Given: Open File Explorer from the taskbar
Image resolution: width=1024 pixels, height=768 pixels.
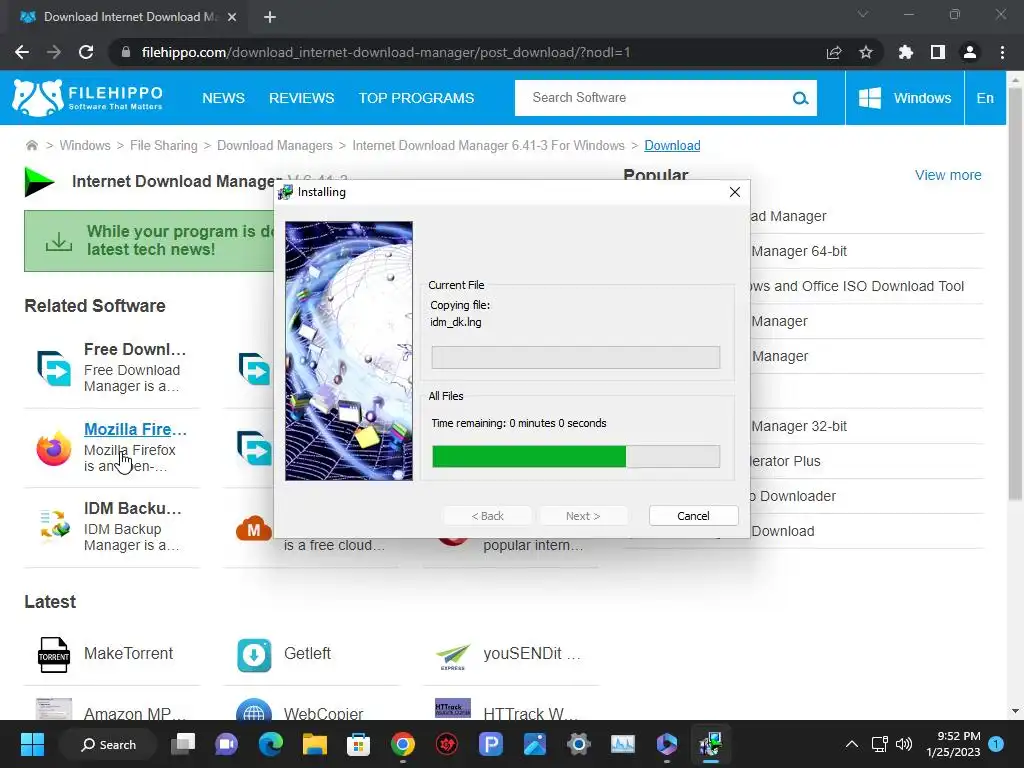Looking at the screenshot, I should point(315,744).
